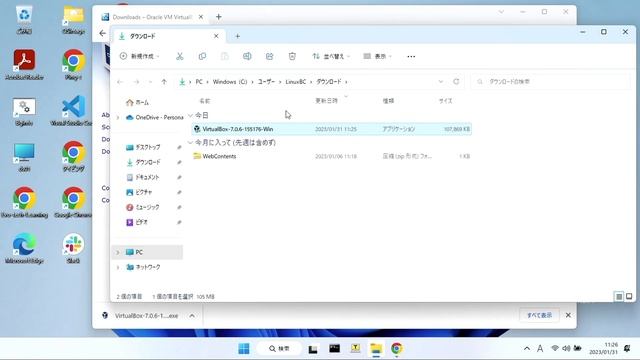Open Slack desktop shortcut
This screenshot has height=360, width=640.
tap(73, 248)
